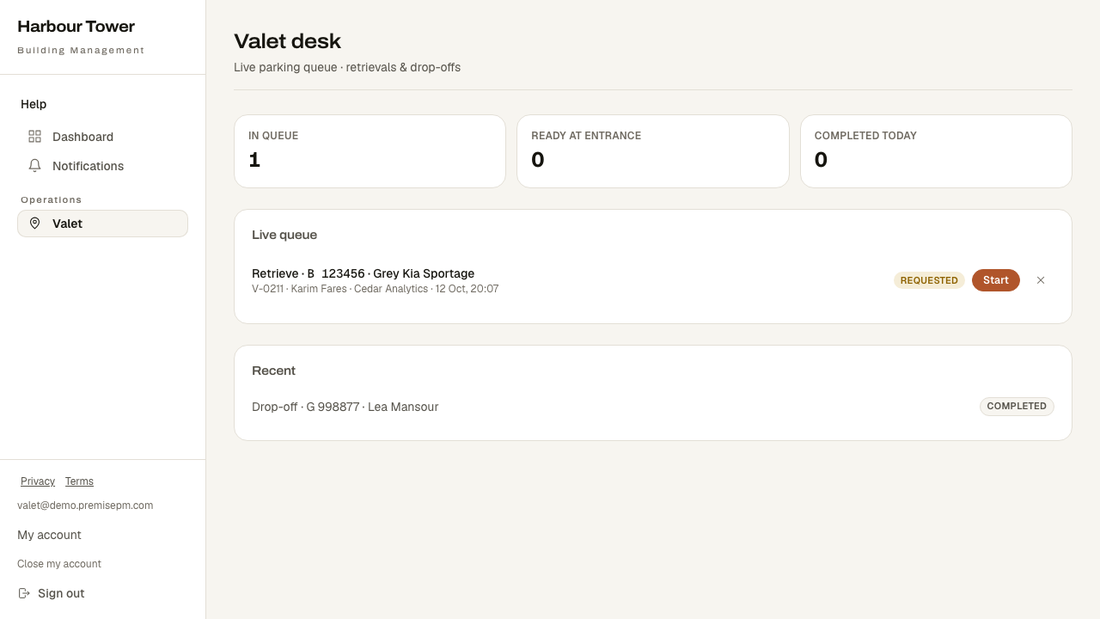Select the Ready at Entrance card
Image resolution: width=1100 pixels, height=619 pixels.
point(652,151)
